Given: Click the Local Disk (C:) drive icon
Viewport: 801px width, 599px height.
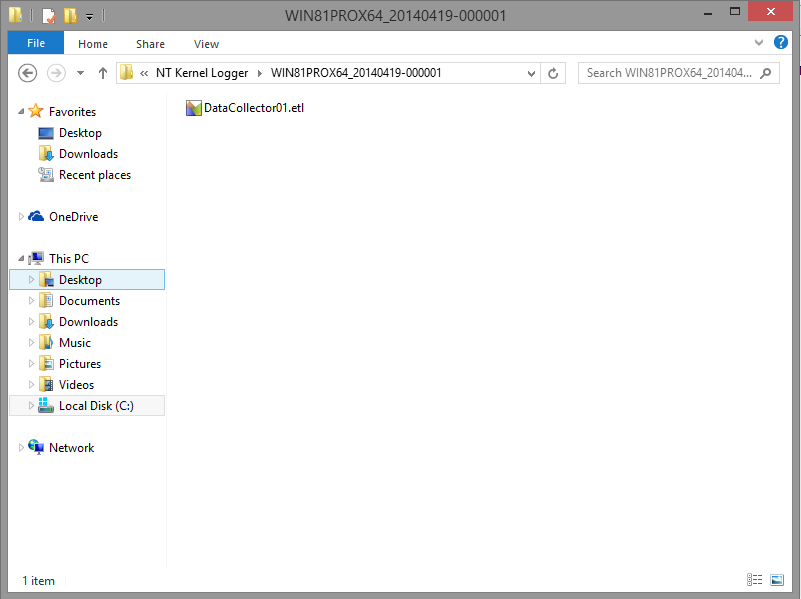Looking at the screenshot, I should tap(46, 405).
